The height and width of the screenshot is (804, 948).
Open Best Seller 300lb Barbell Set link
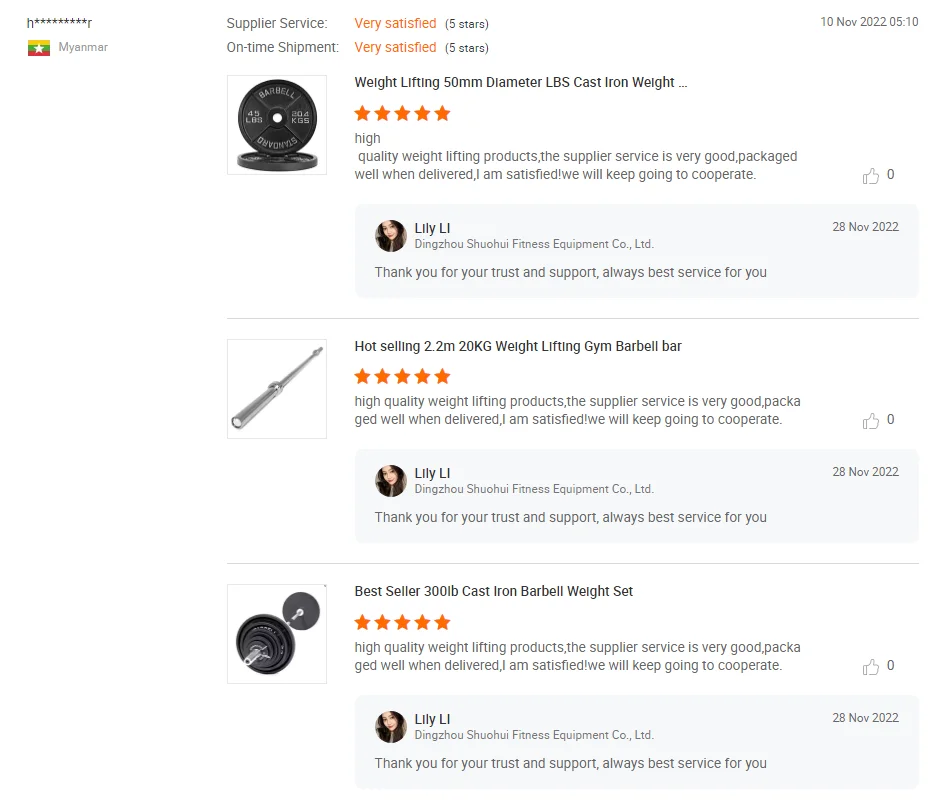tap(494, 592)
